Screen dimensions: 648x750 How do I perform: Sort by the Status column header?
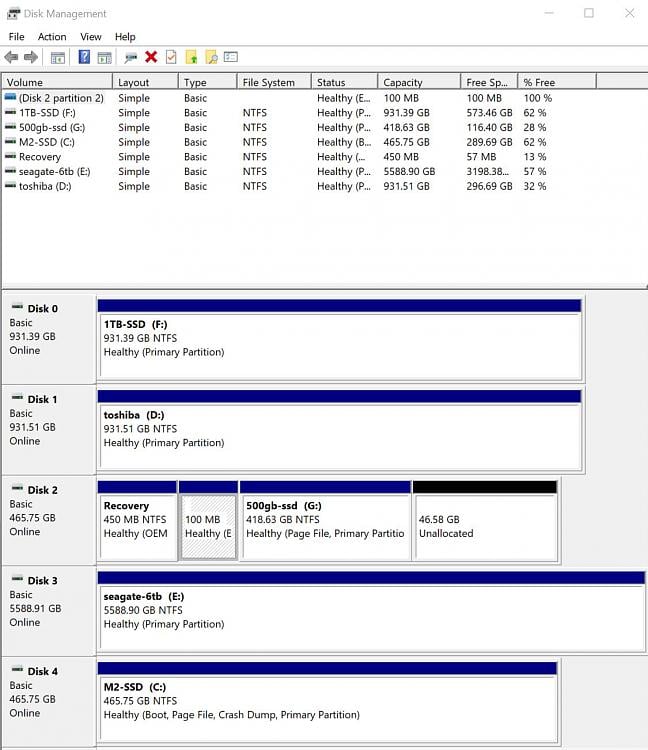pos(344,82)
